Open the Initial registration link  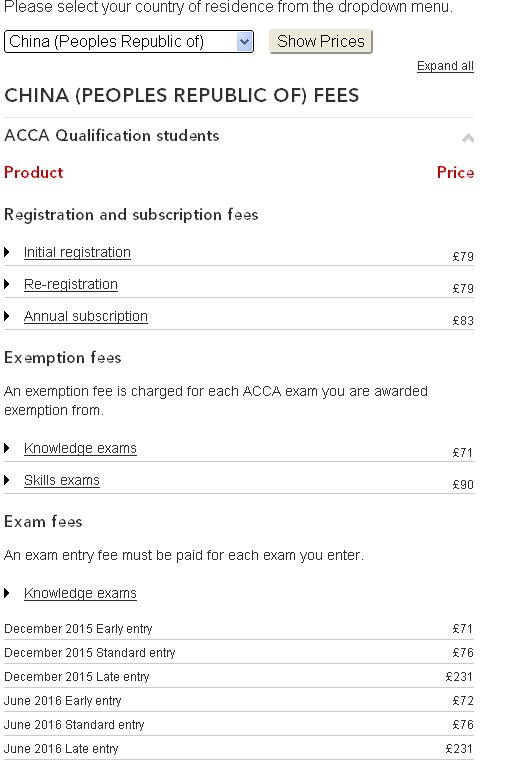[77, 253]
